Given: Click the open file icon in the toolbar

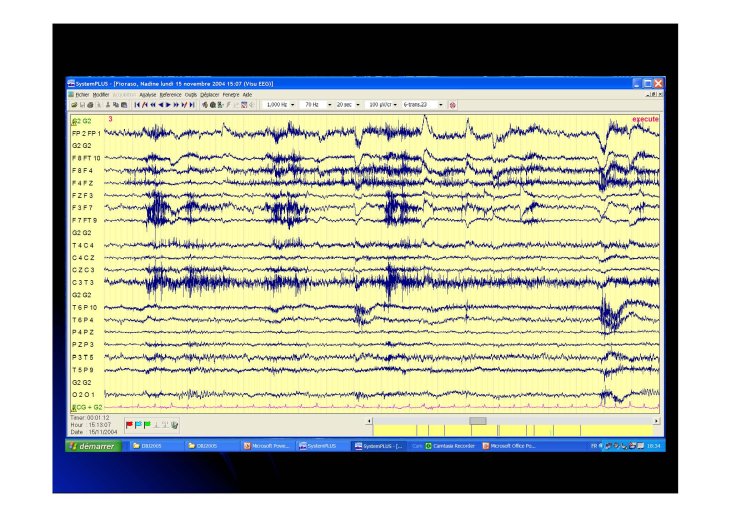Looking at the screenshot, I should [74, 104].
